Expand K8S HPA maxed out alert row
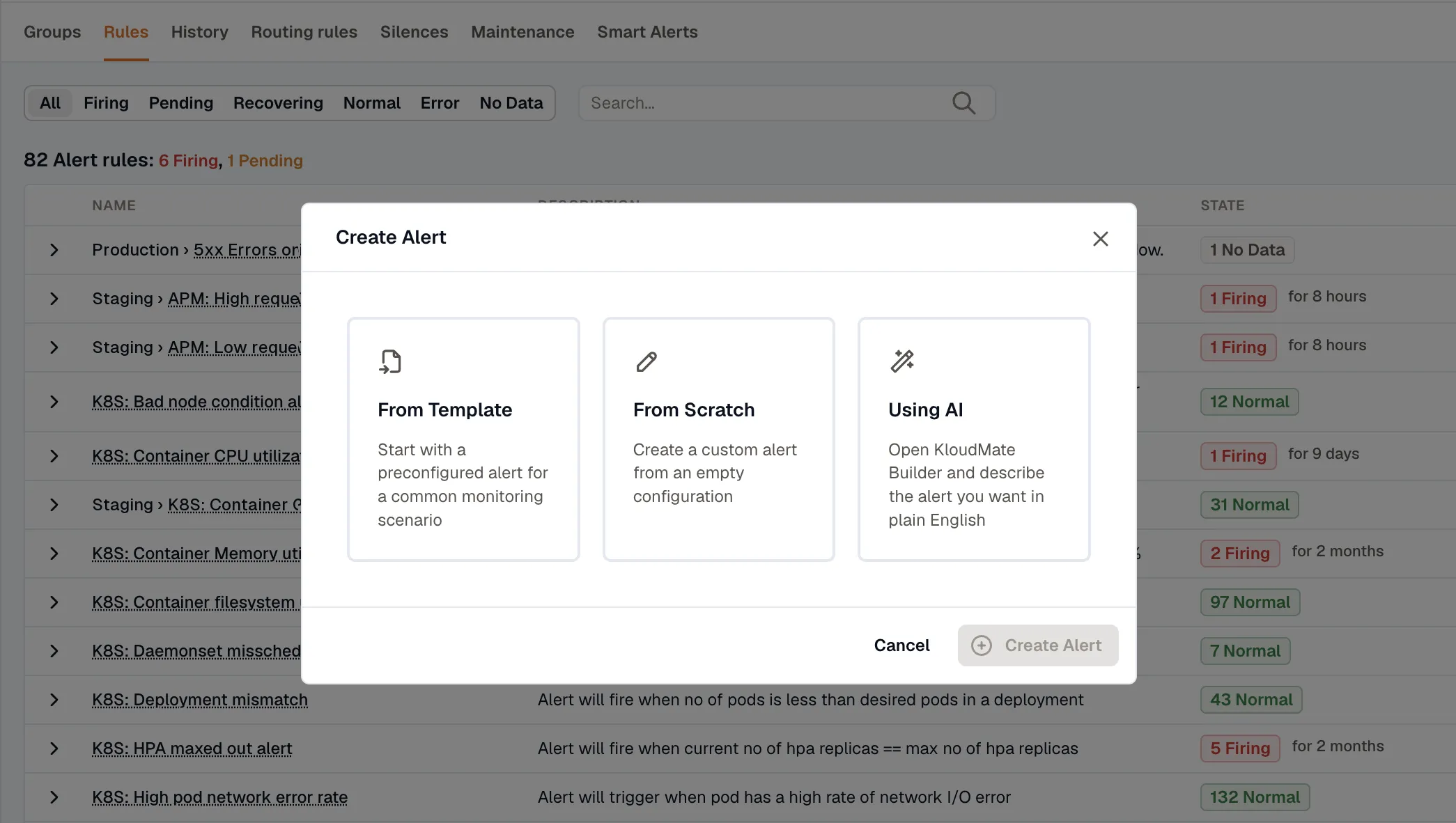This screenshot has height=823, width=1456. coord(54,748)
